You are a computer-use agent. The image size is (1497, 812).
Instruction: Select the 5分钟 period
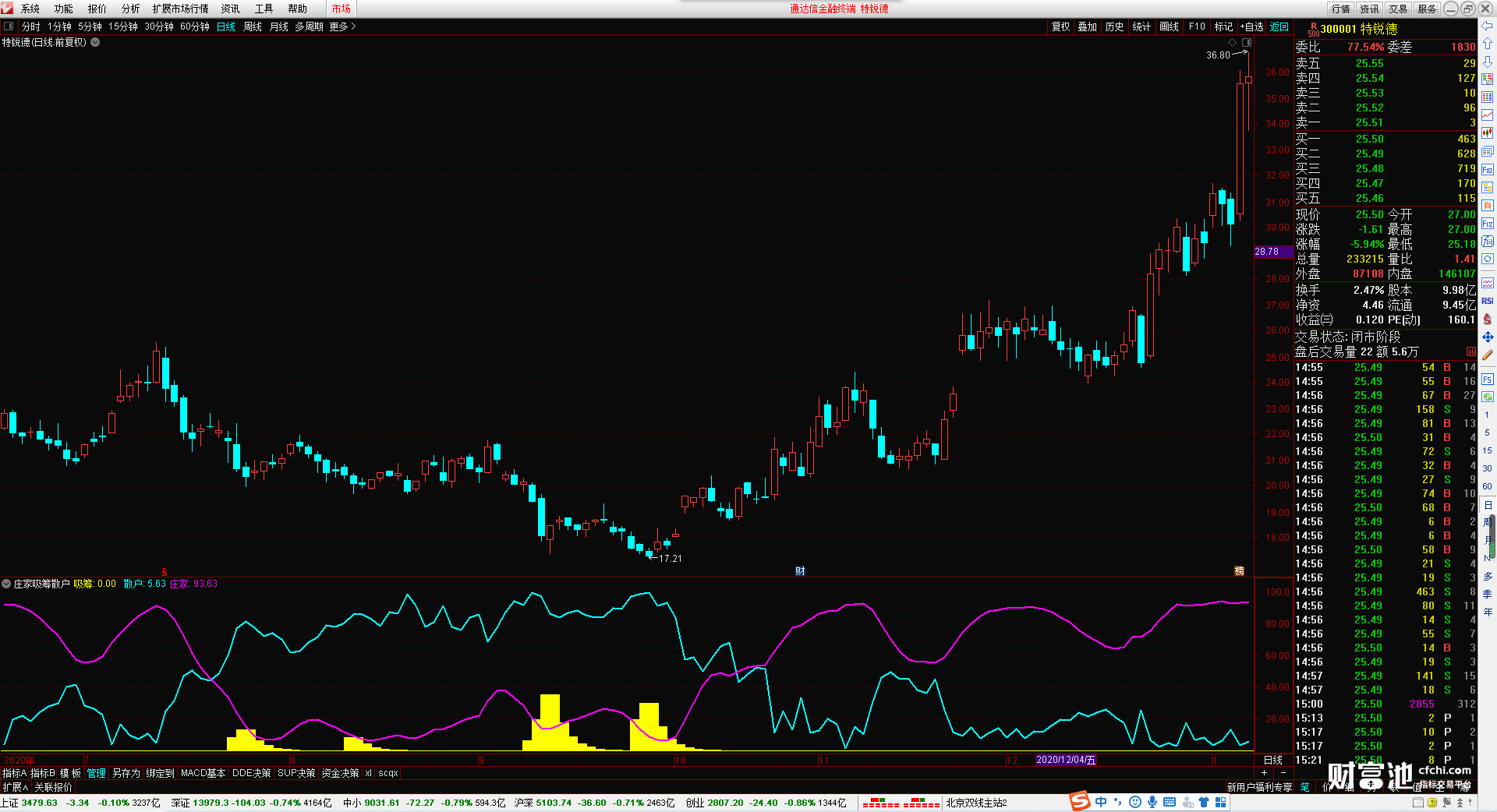(x=90, y=26)
